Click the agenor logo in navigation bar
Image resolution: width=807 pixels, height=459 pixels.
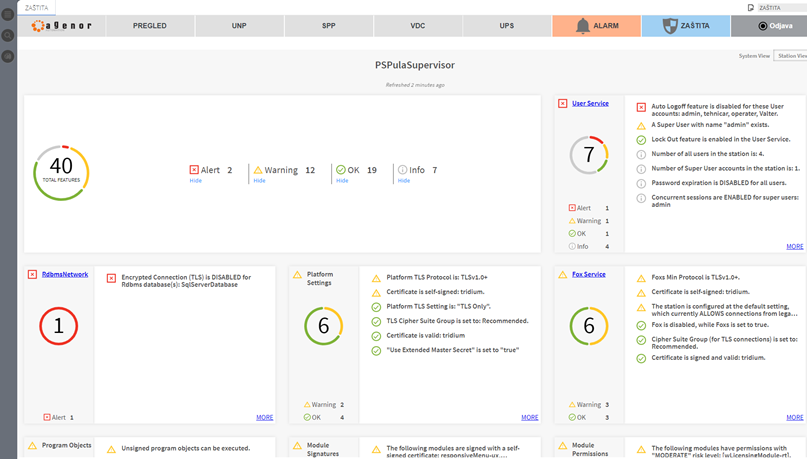[x=61, y=26]
